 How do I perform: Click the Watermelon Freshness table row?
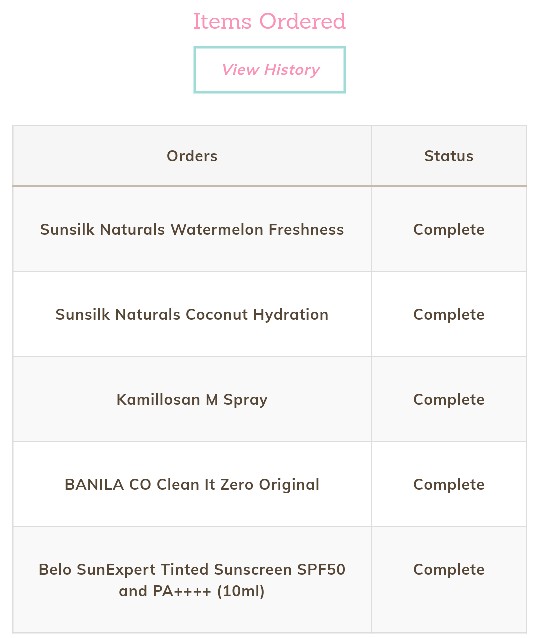(x=269, y=229)
